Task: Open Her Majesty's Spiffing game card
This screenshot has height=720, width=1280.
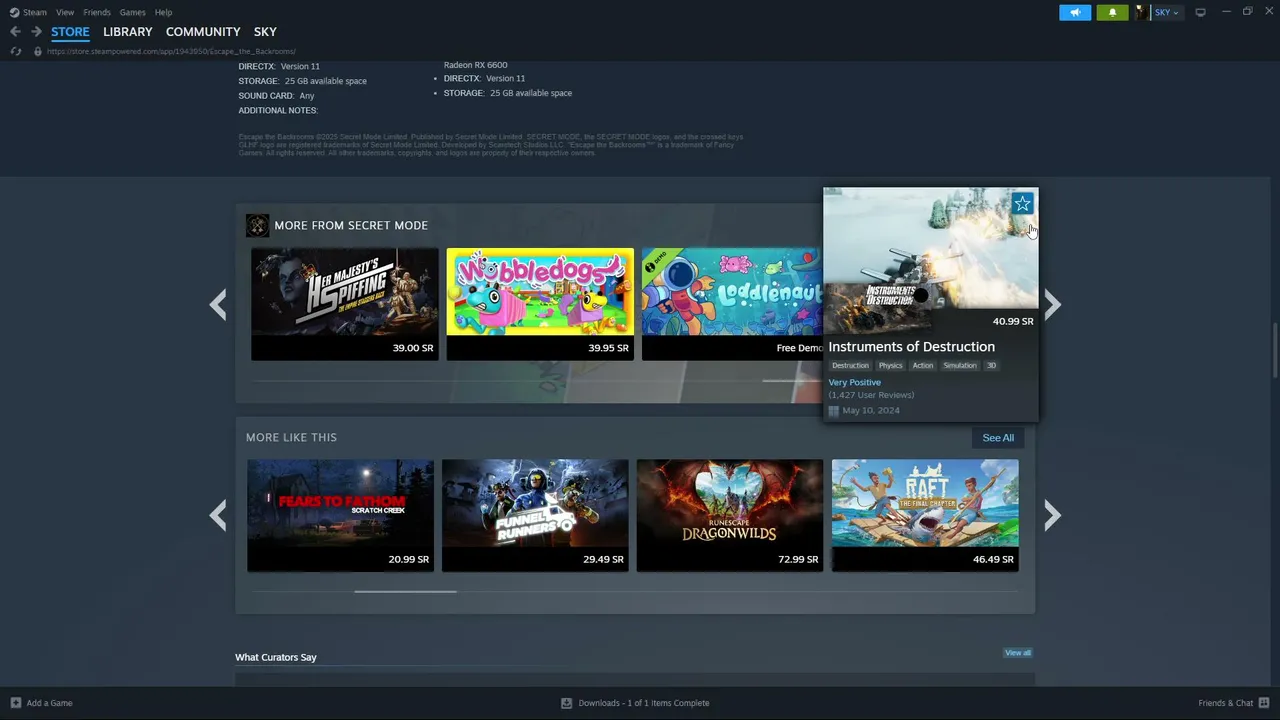Action: pos(345,304)
